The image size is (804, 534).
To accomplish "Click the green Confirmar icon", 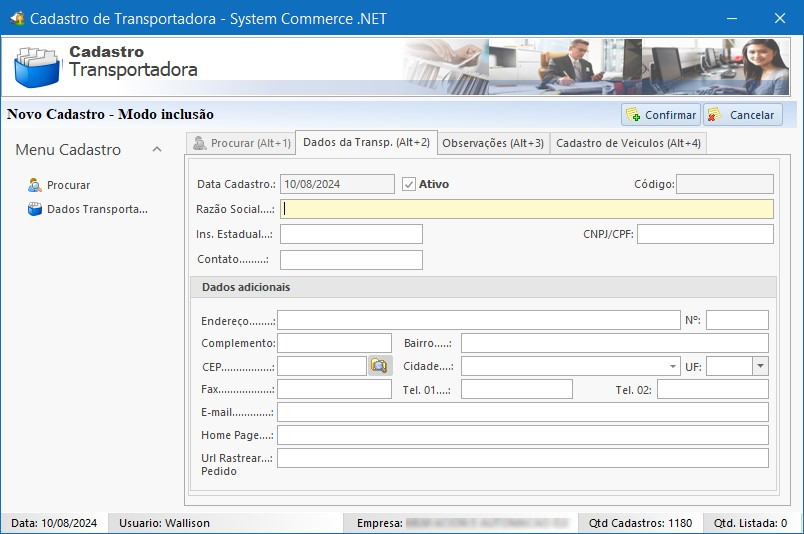I will (633, 115).
